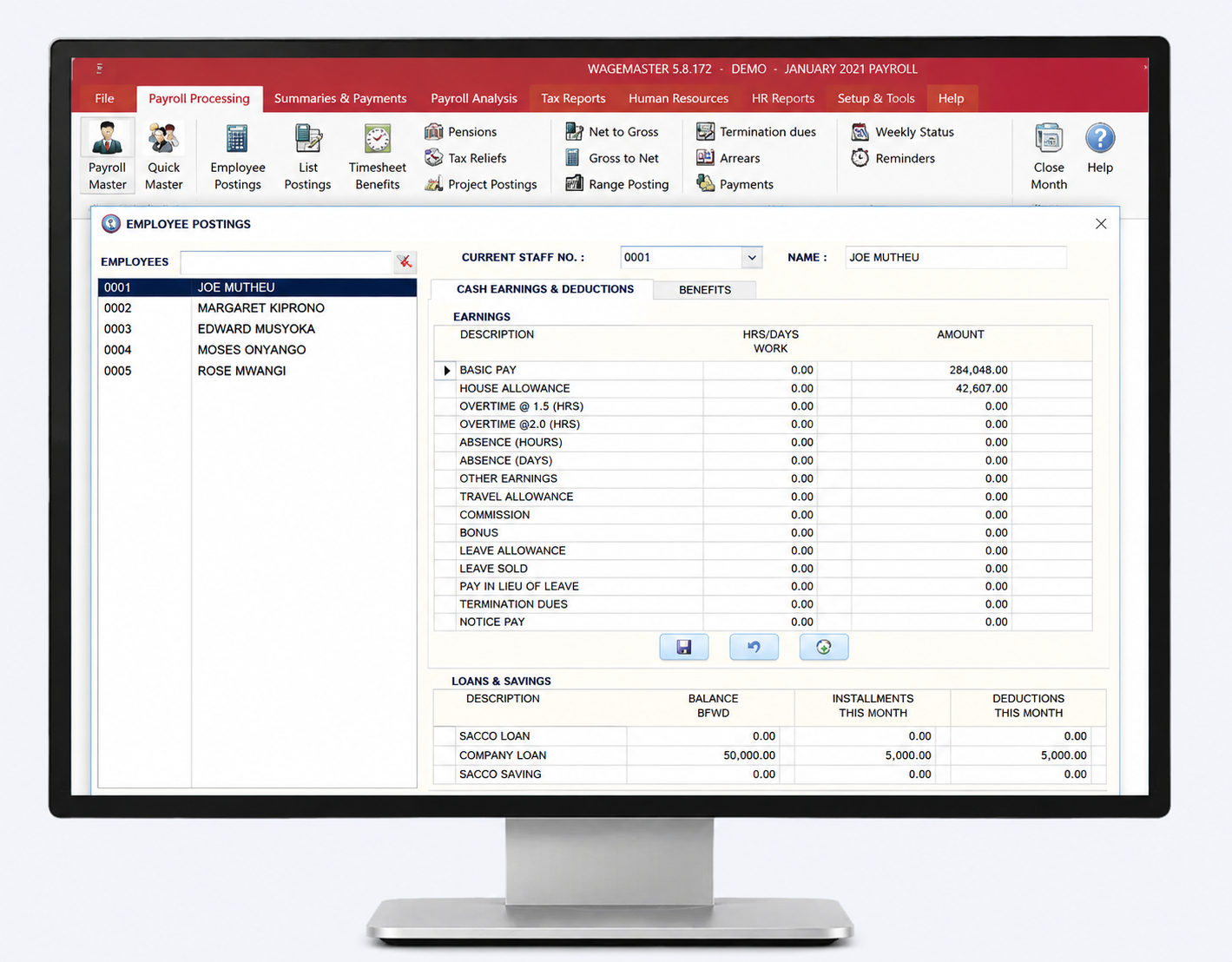The width and height of the screenshot is (1232, 962).
Task: Select Cash Earnings & Deductions tab
Action: click(x=544, y=289)
